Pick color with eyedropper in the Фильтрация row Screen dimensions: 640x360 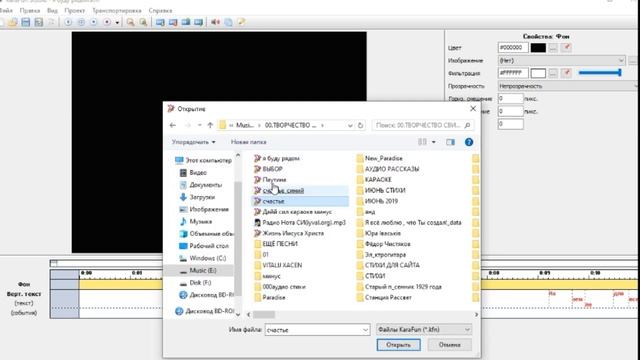point(566,73)
